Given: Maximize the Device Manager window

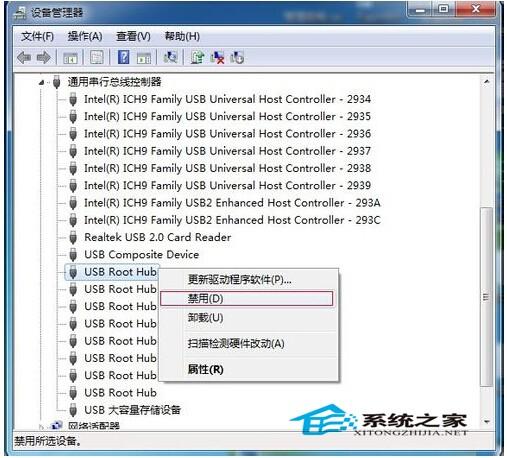Looking at the screenshot, I should tap(444, 9).
